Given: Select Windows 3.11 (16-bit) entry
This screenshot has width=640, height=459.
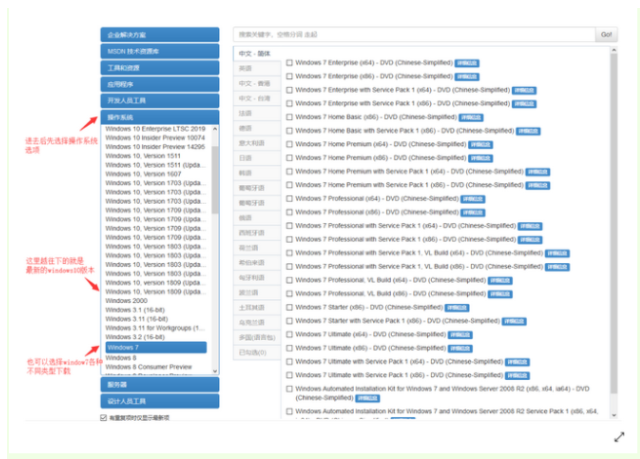Looking at the screenshot, I should click(x=137, y=319).
